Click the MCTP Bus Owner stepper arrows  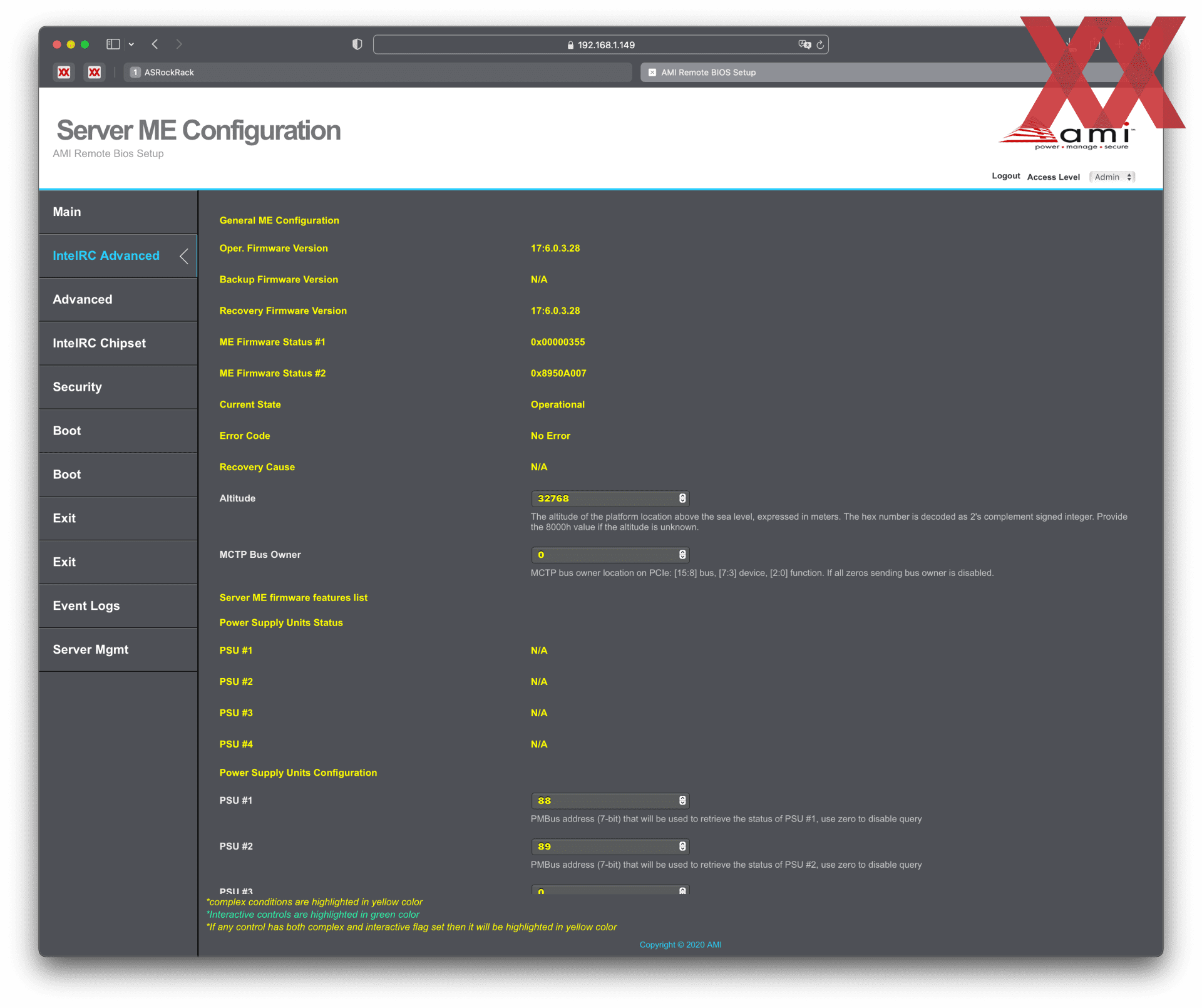point(682,555)
